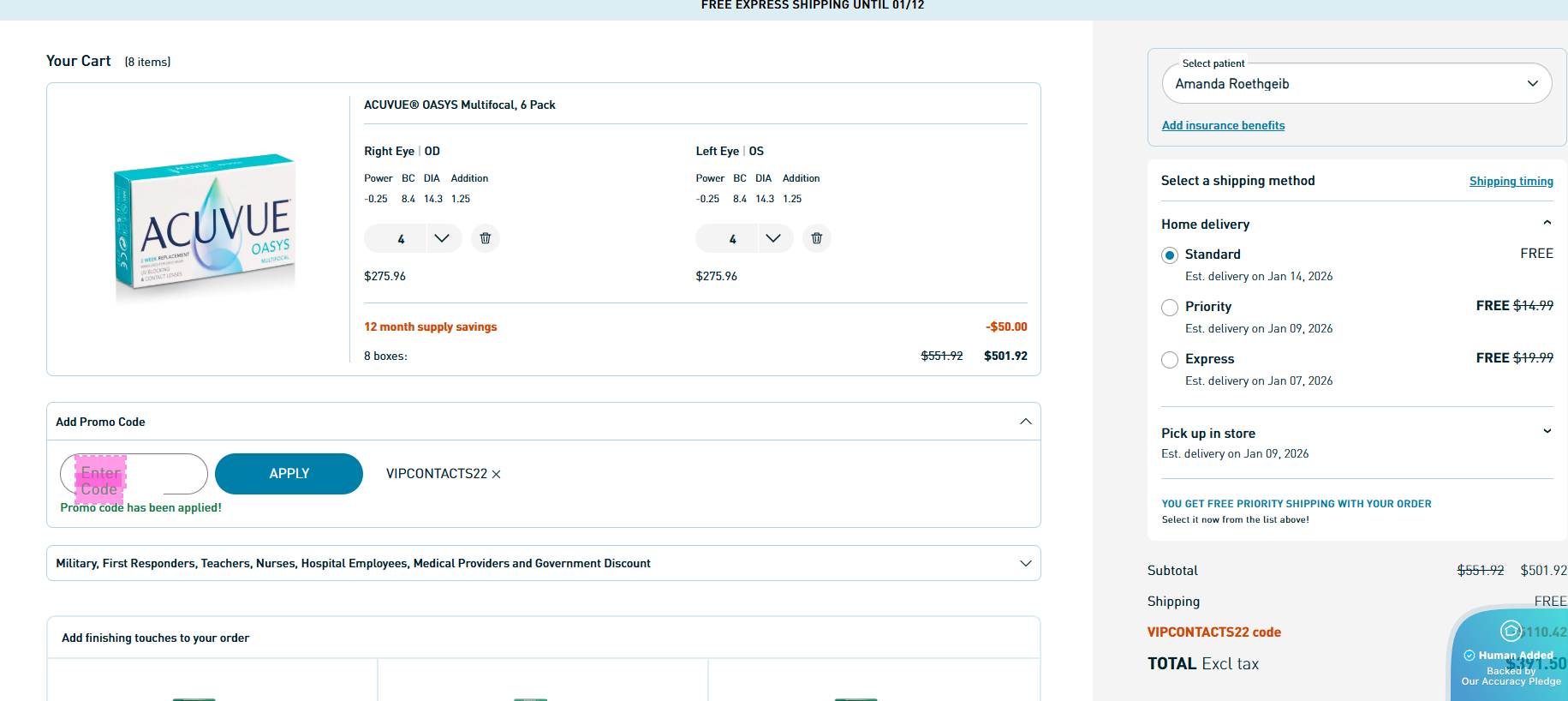Select Priority shipping option
1568x701 pixels.
[x=1170, y=308]
